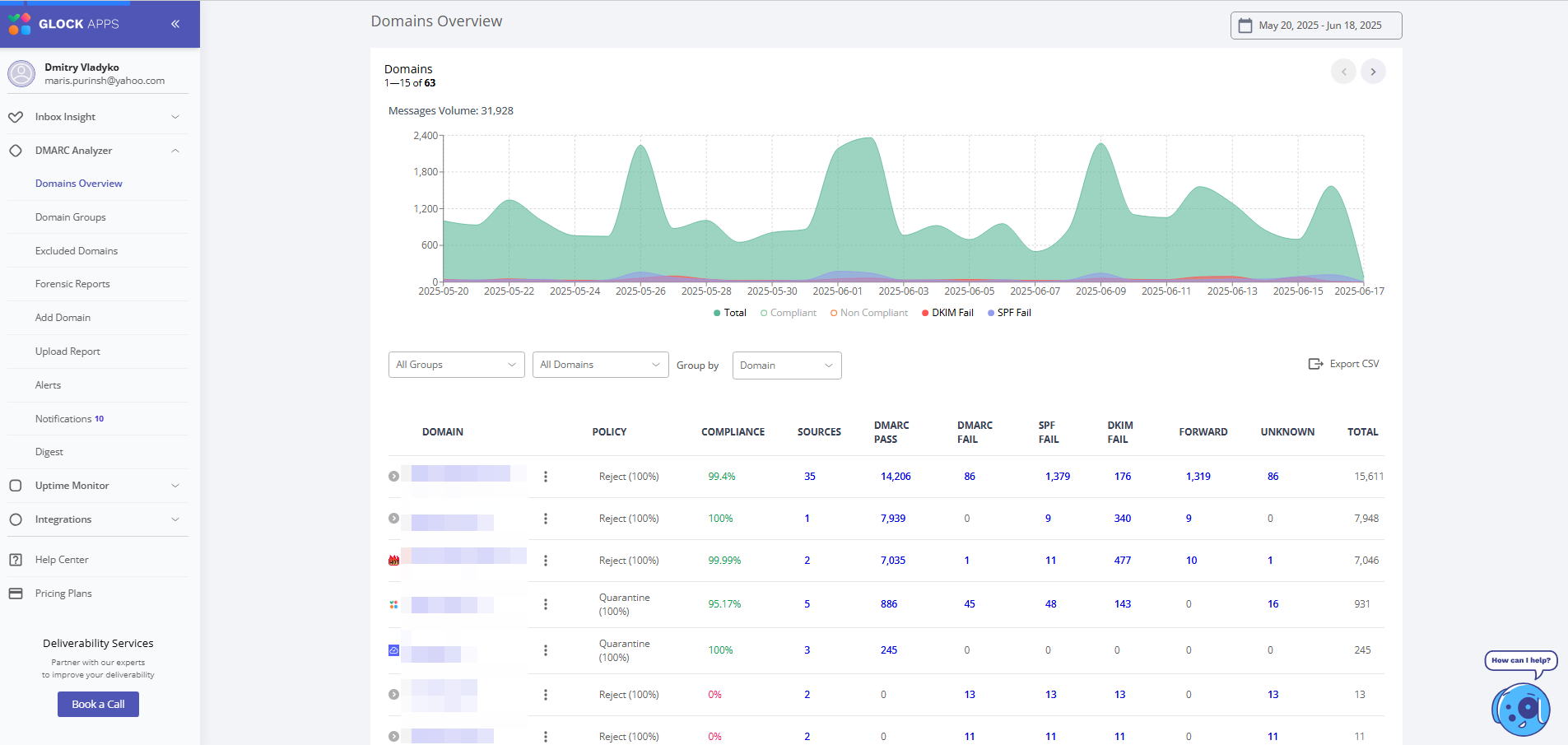Click the Book a Call button
This screenshot has height=745, width=1568.
pos(98,705)
